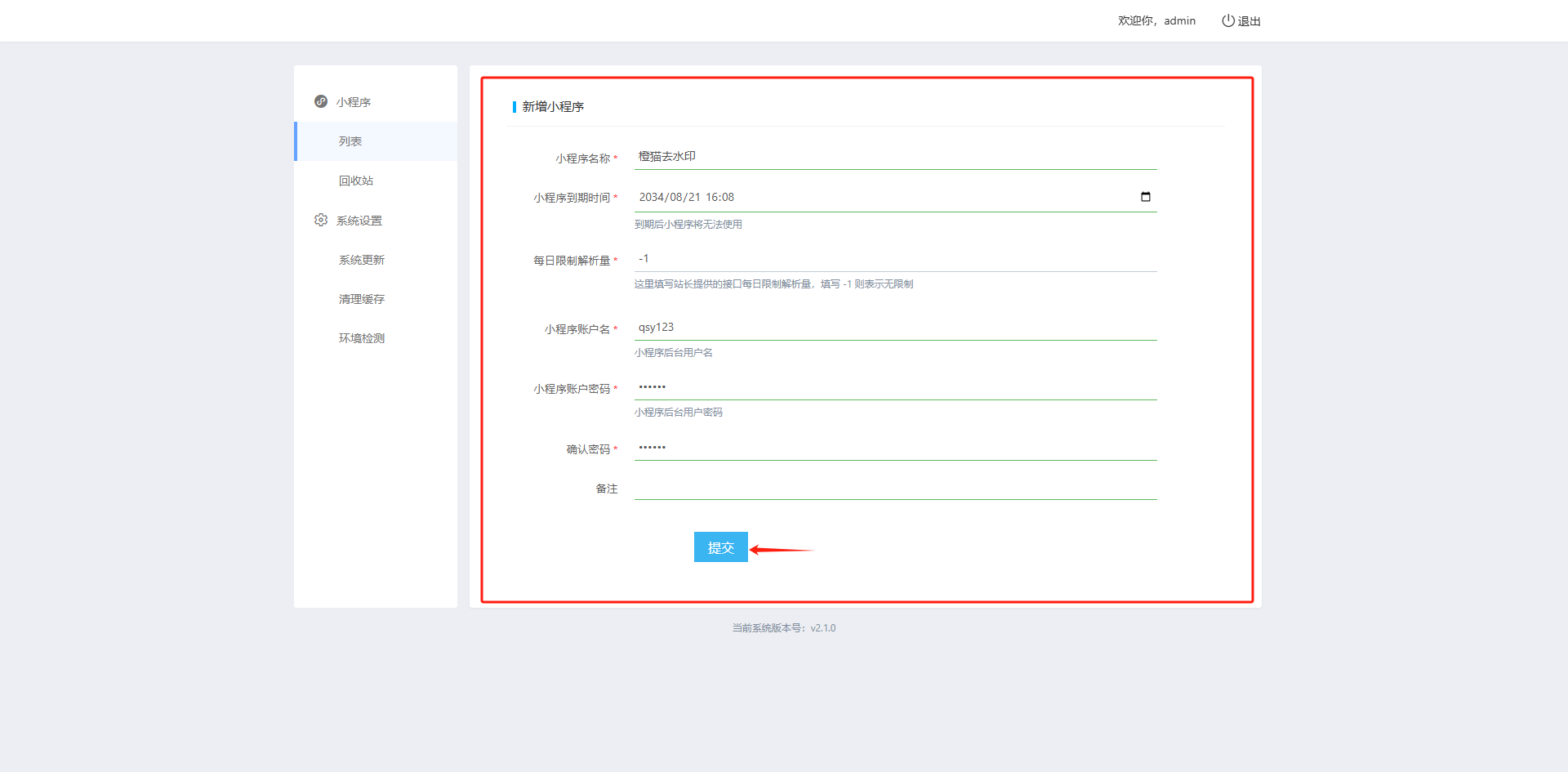Click the power icon to log out
1568x772 pixels.
coord(1227,20)
